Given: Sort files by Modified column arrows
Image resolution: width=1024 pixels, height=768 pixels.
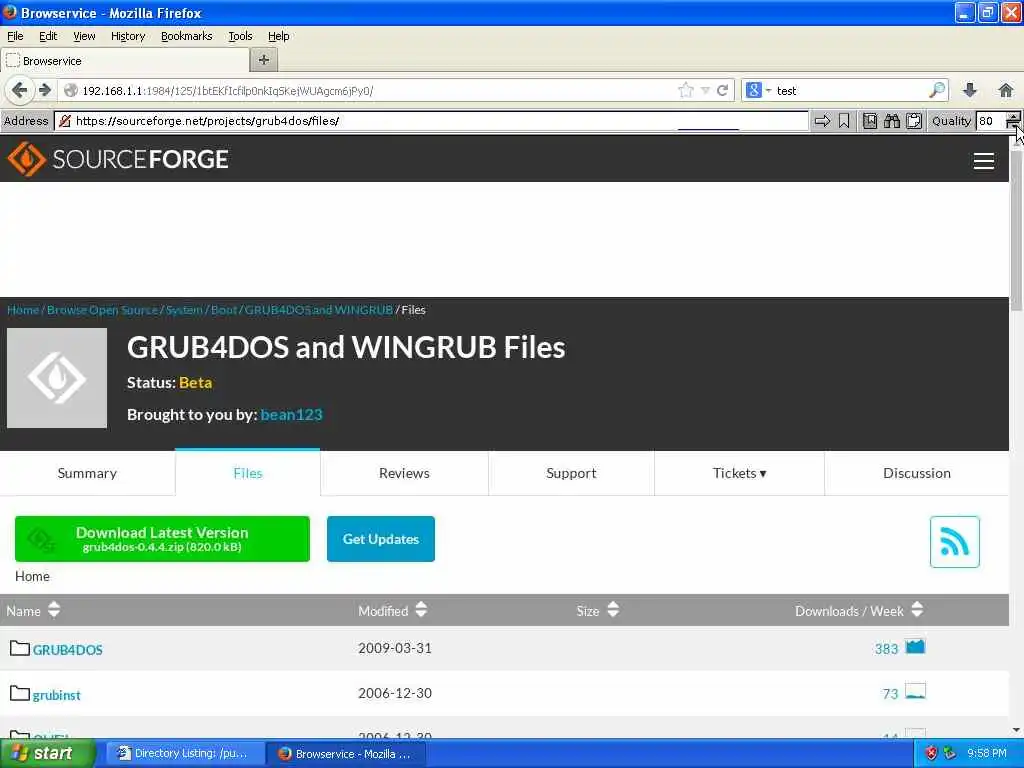Looking at the screenshot, I should pyautogui.click(x=421, y=610).
